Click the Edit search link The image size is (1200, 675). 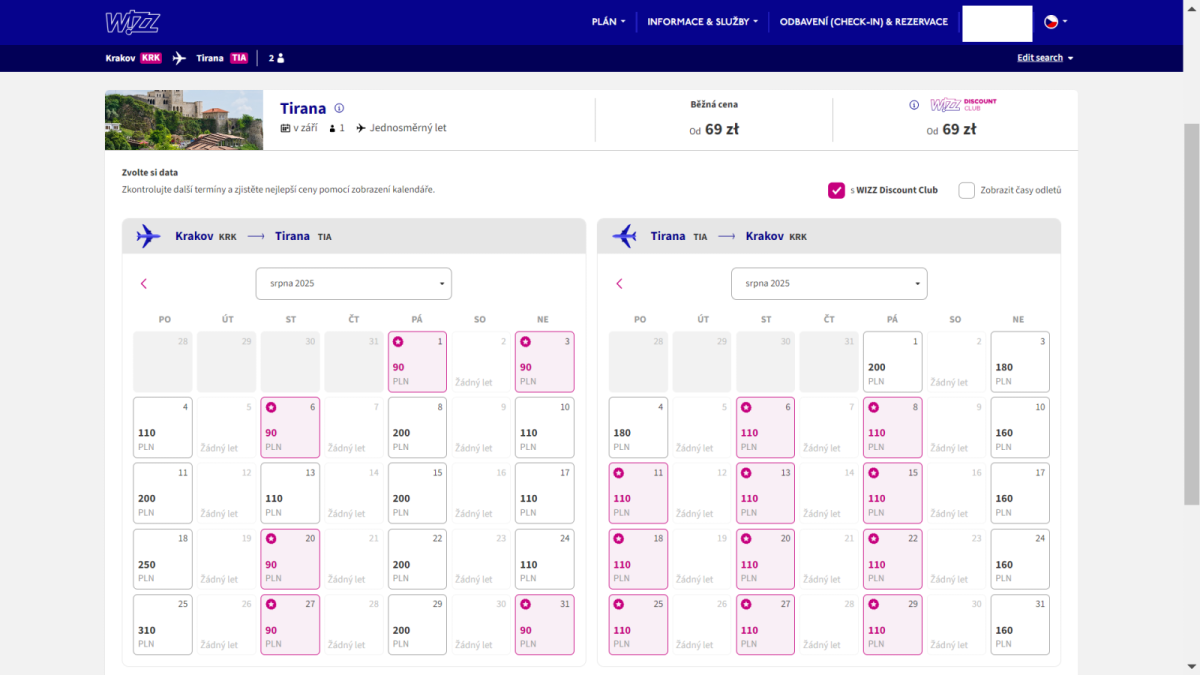1044,58
